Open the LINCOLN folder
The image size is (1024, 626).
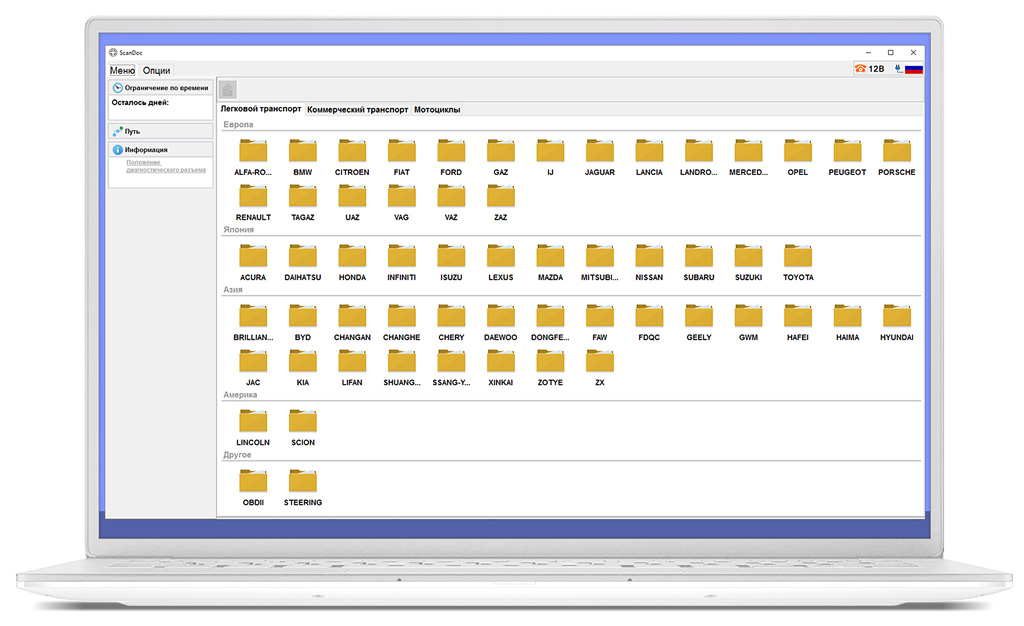click(253, 428)
